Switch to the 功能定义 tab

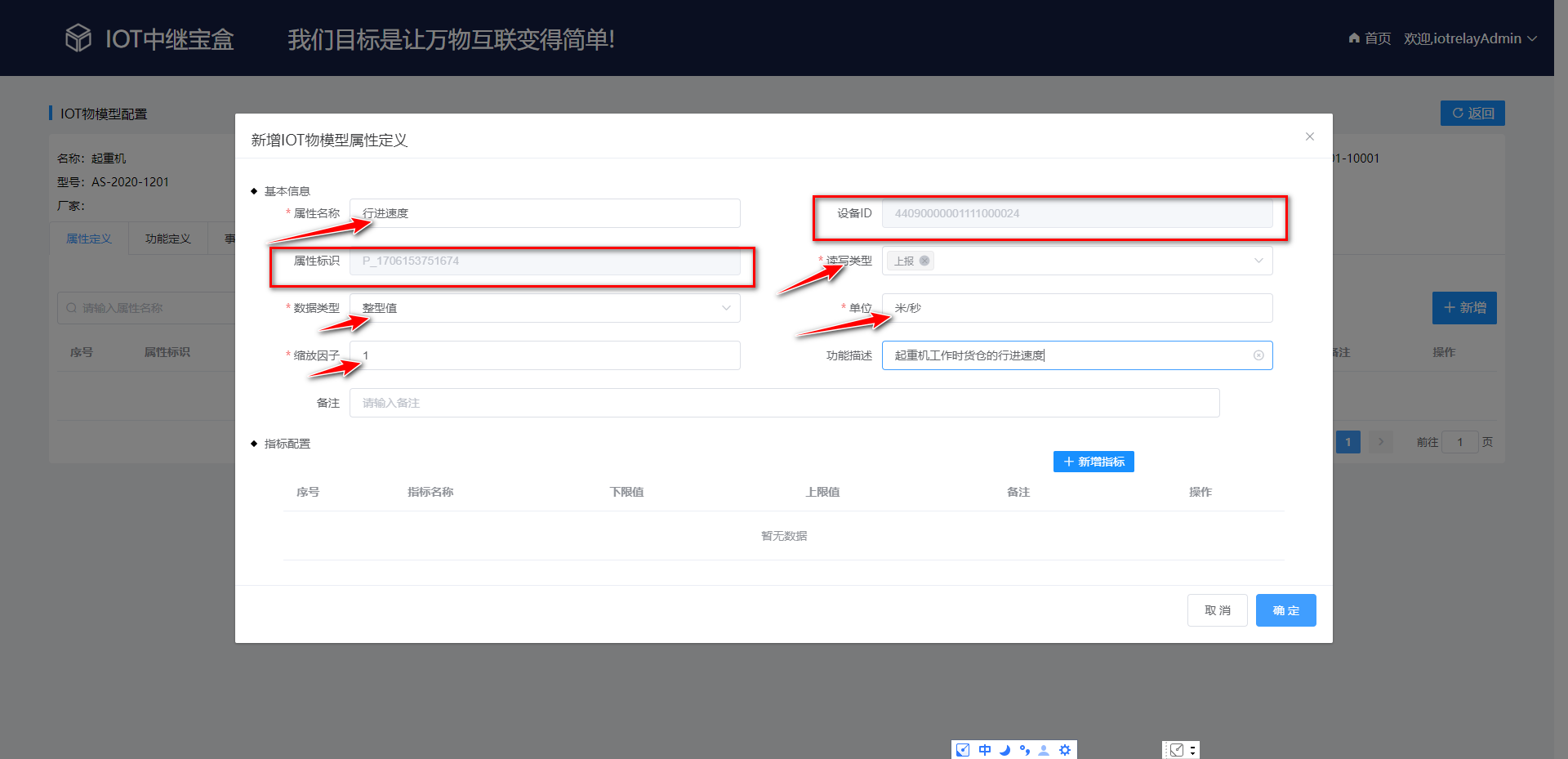167,238
